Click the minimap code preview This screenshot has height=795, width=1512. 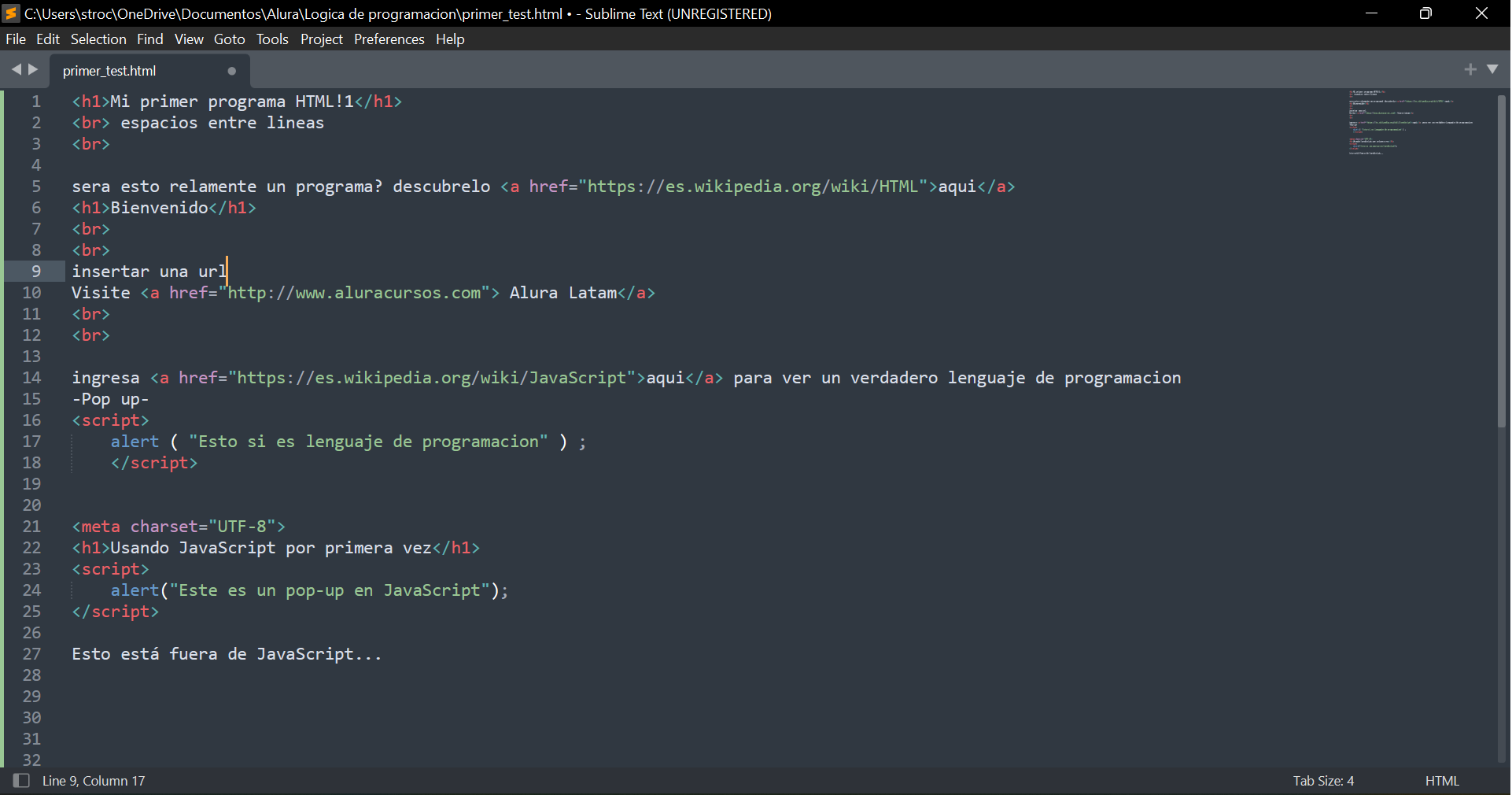tap(1411, 122)
